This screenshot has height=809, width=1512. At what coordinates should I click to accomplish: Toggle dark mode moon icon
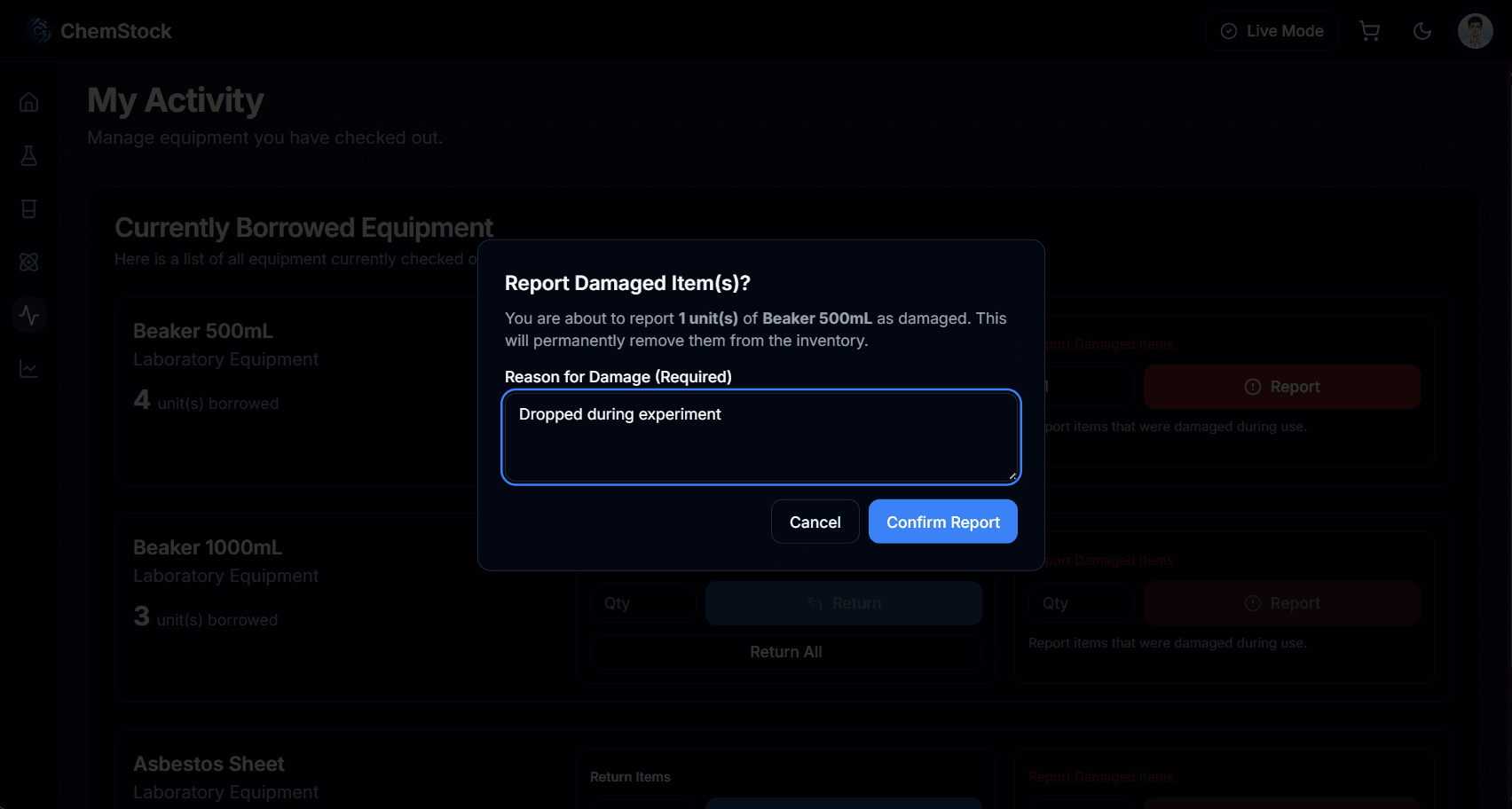1422,31
